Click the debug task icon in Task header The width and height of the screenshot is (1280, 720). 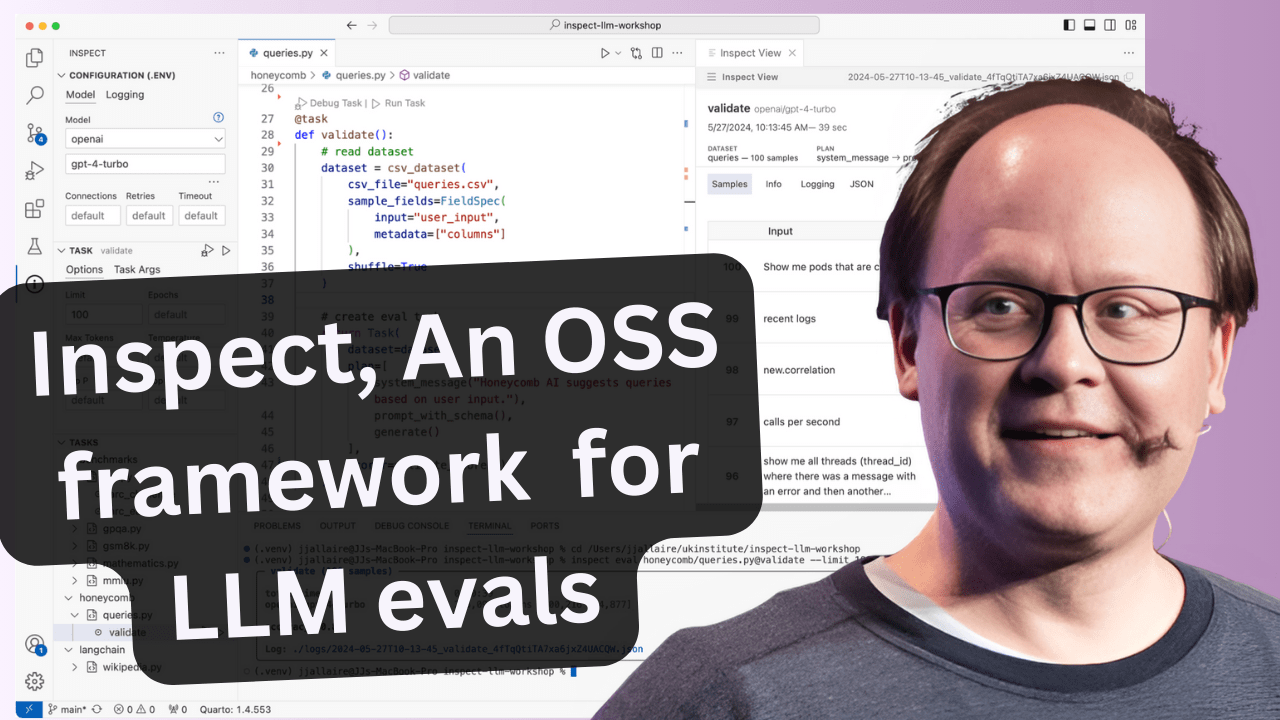tap(207, 250)
